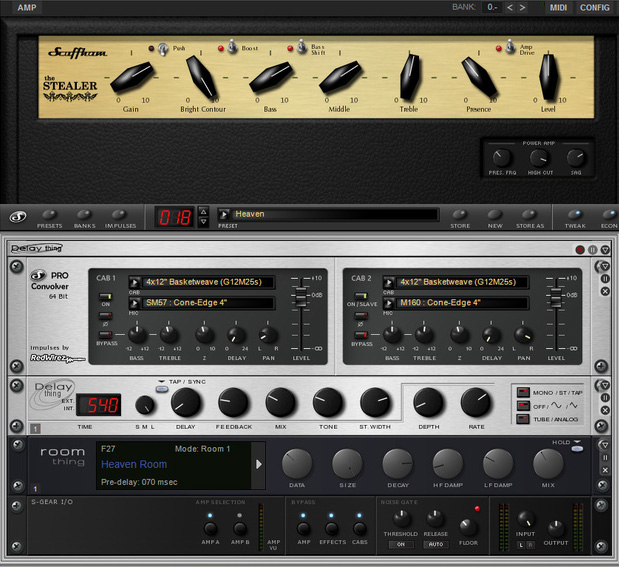The height and width of the screenshot is (567, 619).
Task: Click the S M L delay range knob
Action: pyautogui.click(x=145, y=406)
